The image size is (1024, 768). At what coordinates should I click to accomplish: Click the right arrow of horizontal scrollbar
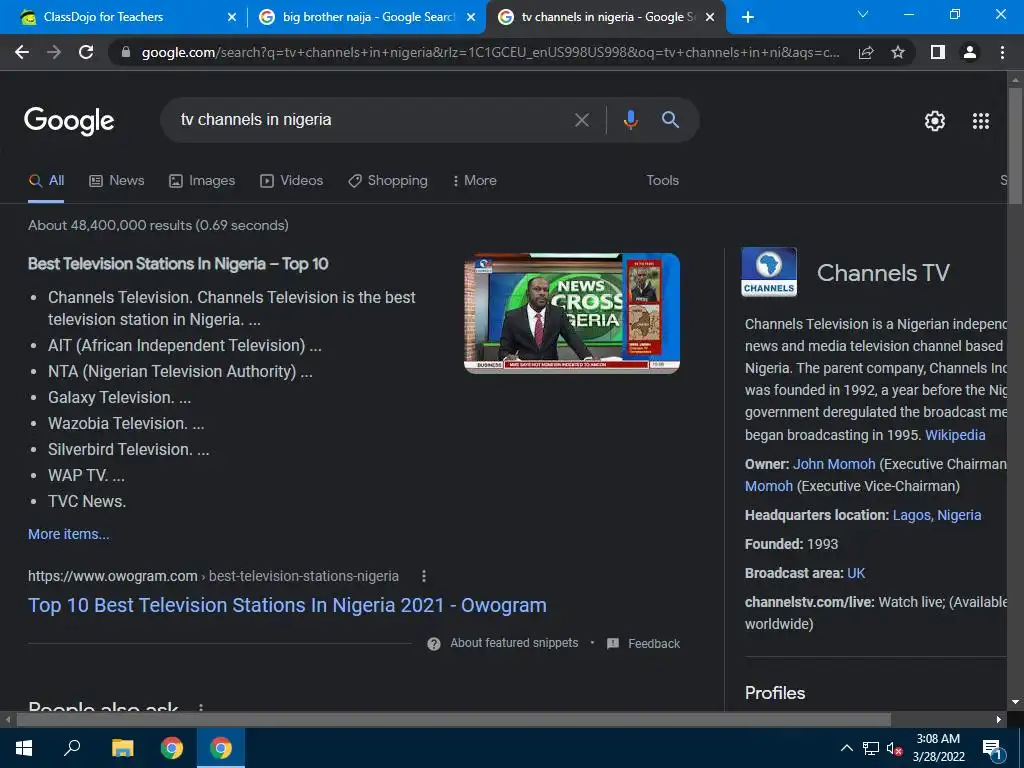[999, 720]
